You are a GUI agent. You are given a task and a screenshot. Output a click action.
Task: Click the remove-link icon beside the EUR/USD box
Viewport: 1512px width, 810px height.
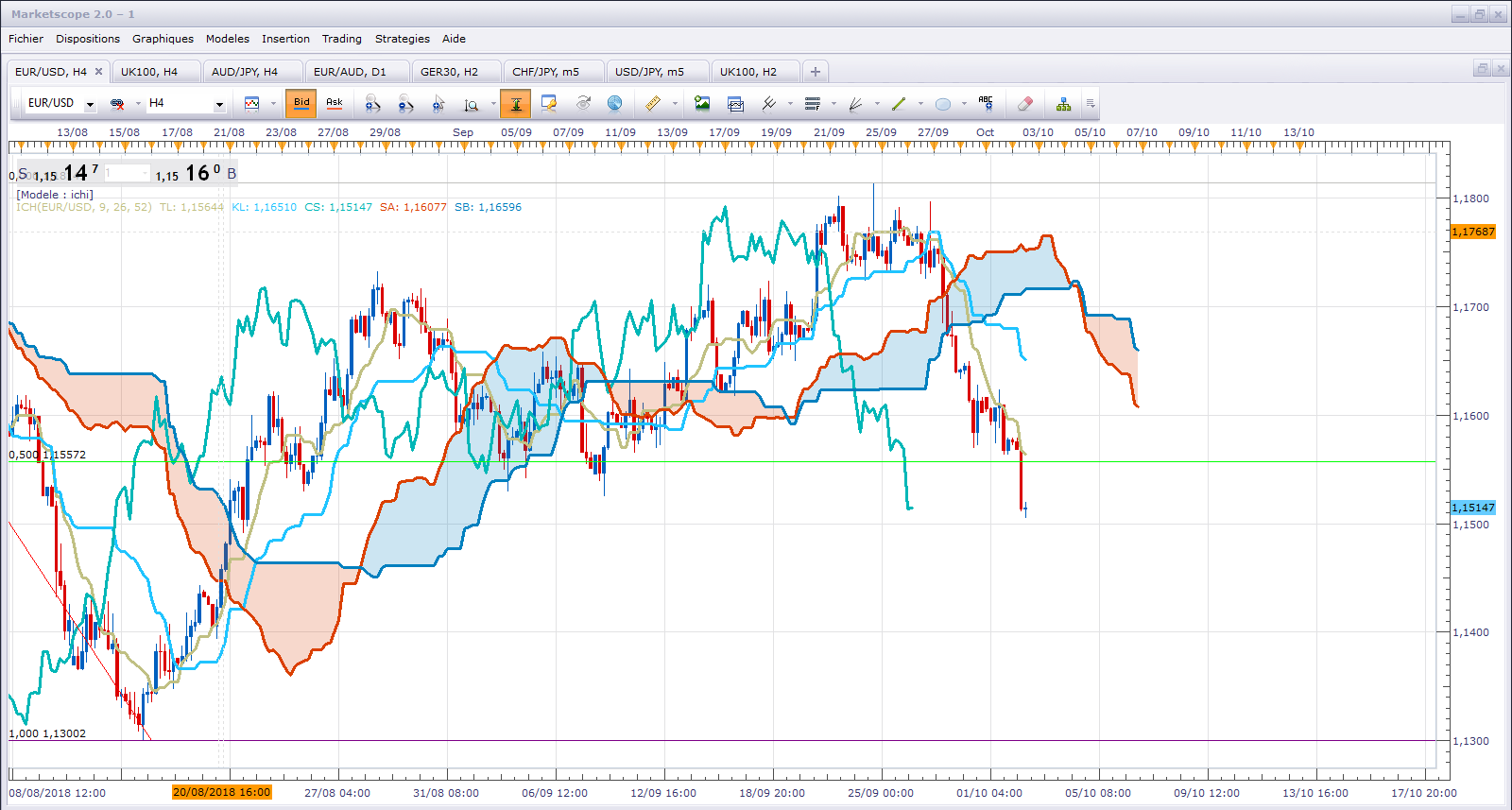[x=117, y=104]
